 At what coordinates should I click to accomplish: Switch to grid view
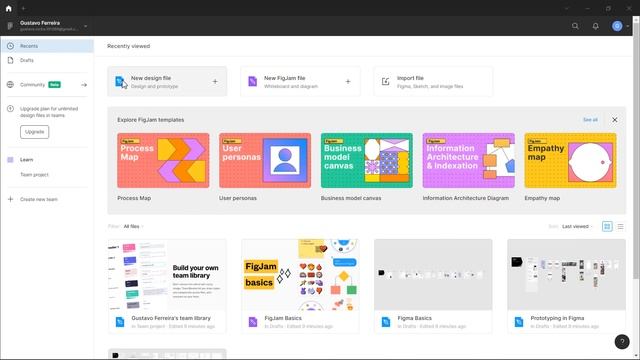tap(607, 226)
